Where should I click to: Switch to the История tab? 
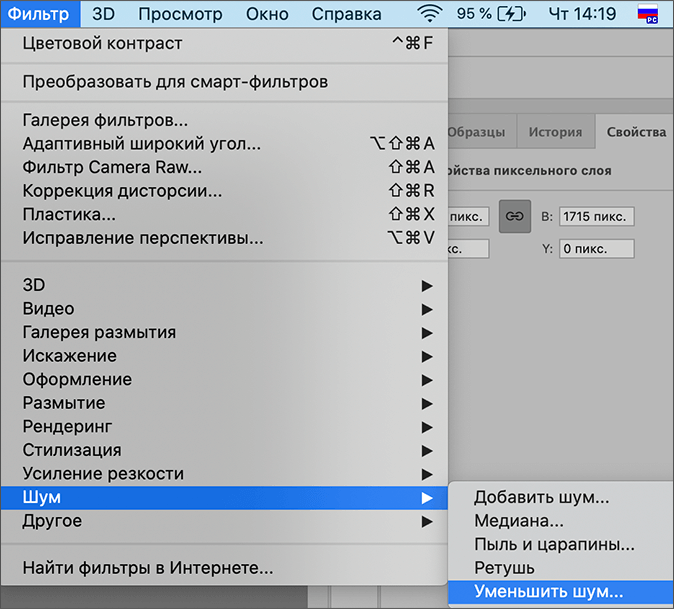pyautogui.click(x=555, y=132)
